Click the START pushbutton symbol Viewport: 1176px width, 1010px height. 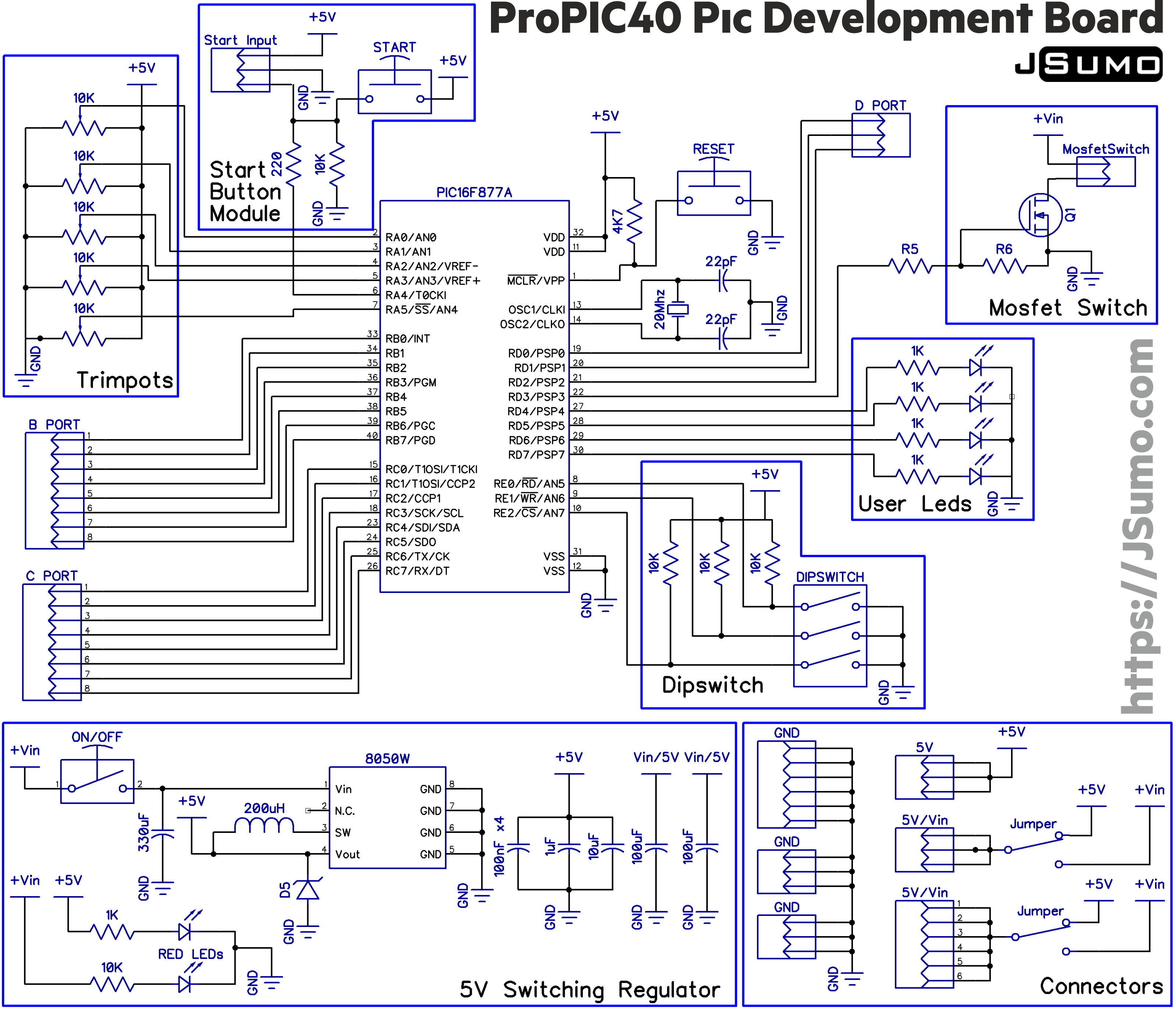[394, 92]
